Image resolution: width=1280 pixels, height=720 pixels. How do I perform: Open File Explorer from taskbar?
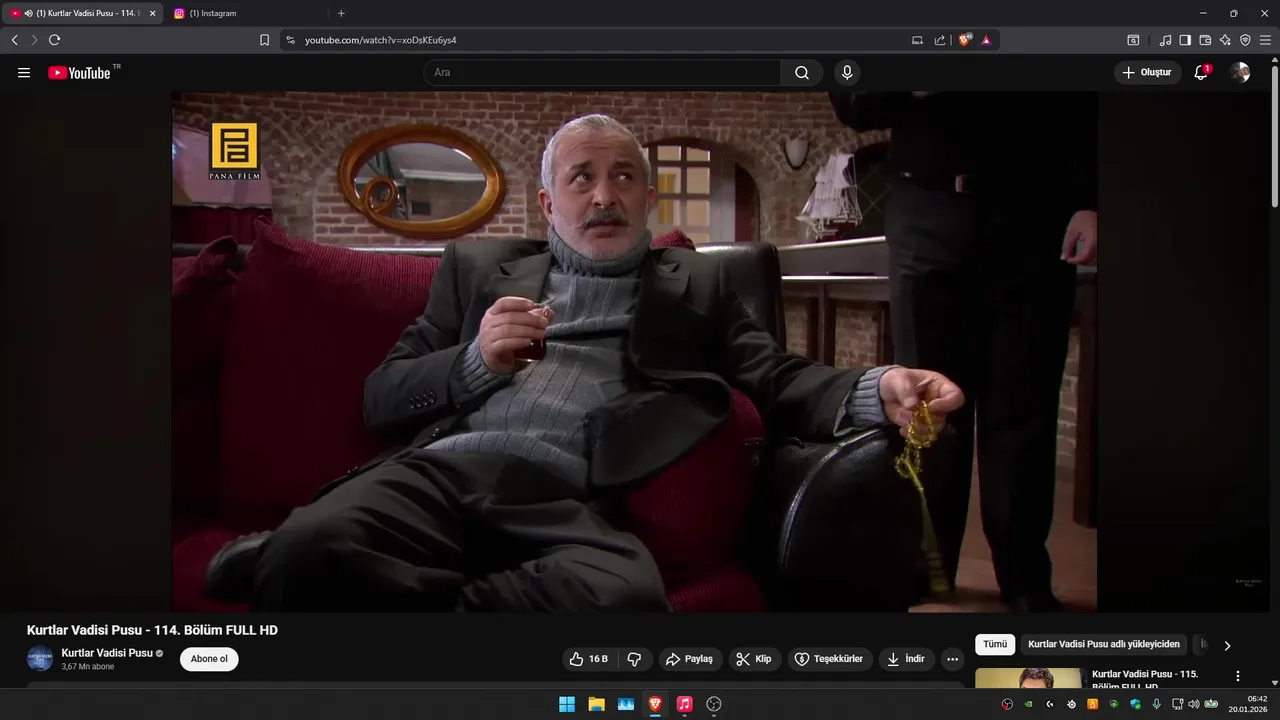point(596,704)
